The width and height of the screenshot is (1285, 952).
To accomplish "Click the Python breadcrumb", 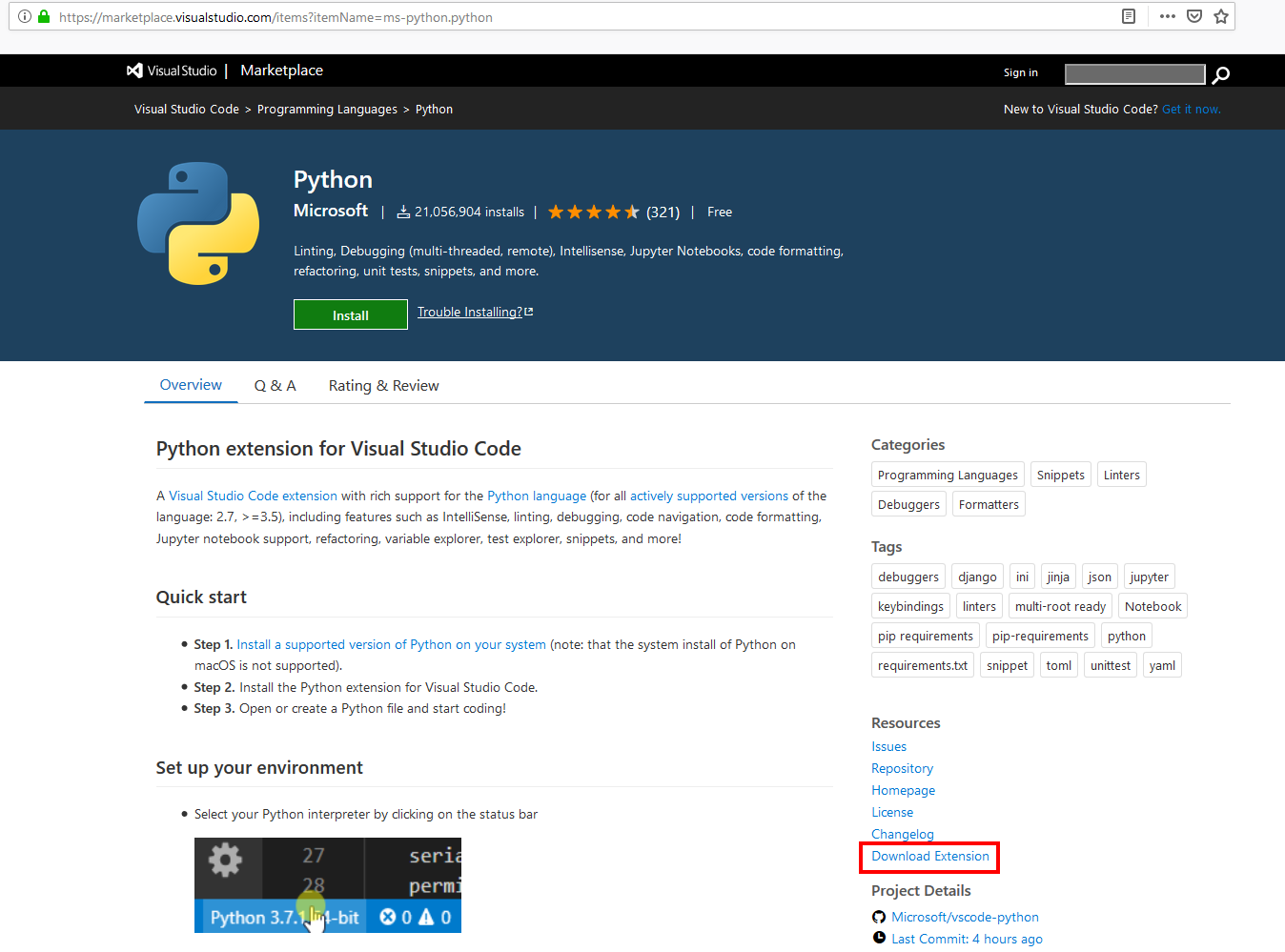I will (434, 110).
